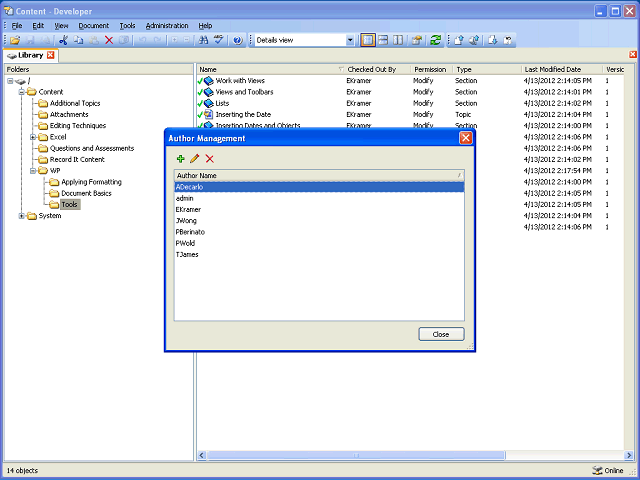Open the Edit menu
The image size is (640, 480).
[x=38, y=26]
